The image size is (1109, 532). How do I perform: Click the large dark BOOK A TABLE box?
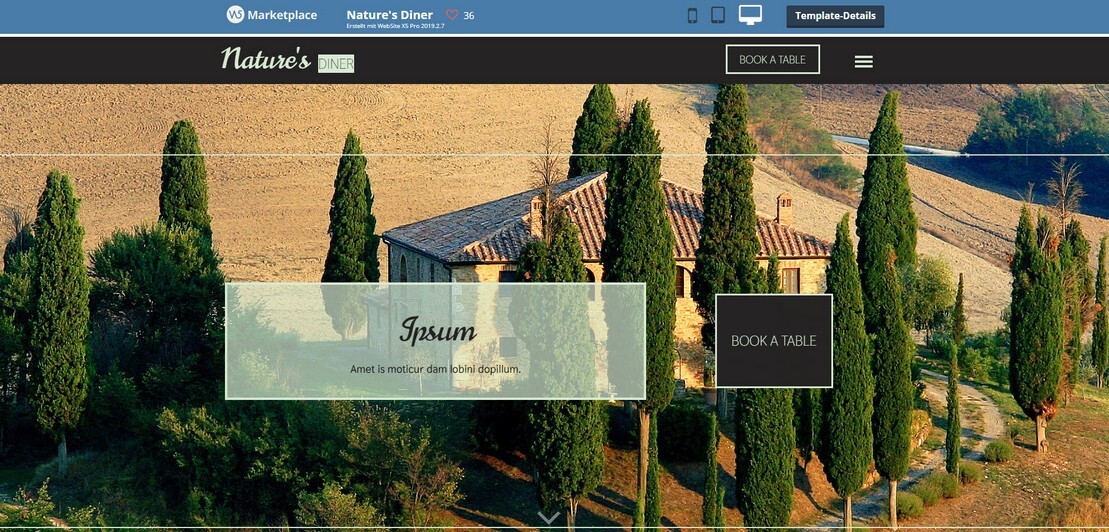tap(774, 341)
